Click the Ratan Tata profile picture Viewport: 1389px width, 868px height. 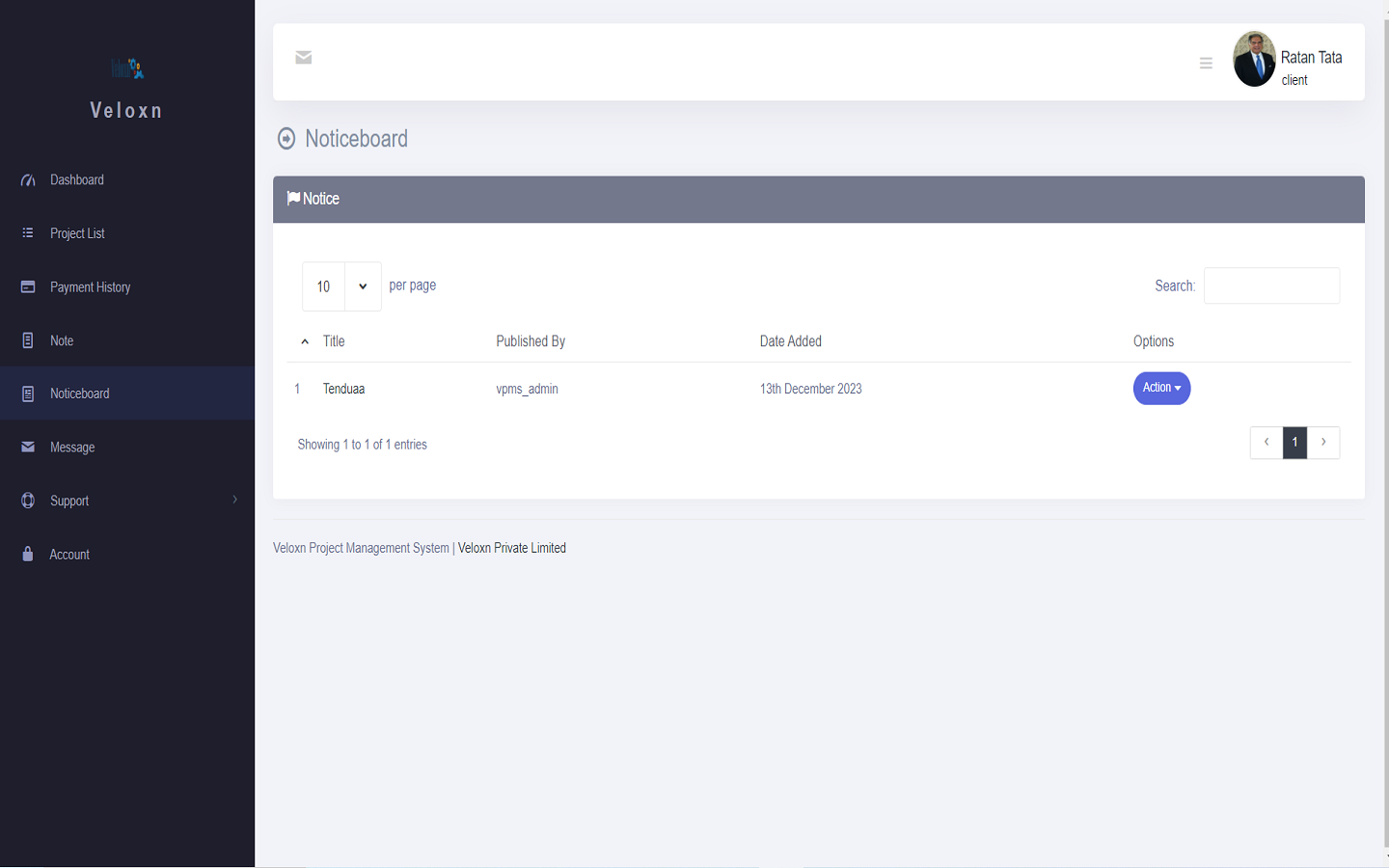pyautogui.click(x=1254, y=59)
